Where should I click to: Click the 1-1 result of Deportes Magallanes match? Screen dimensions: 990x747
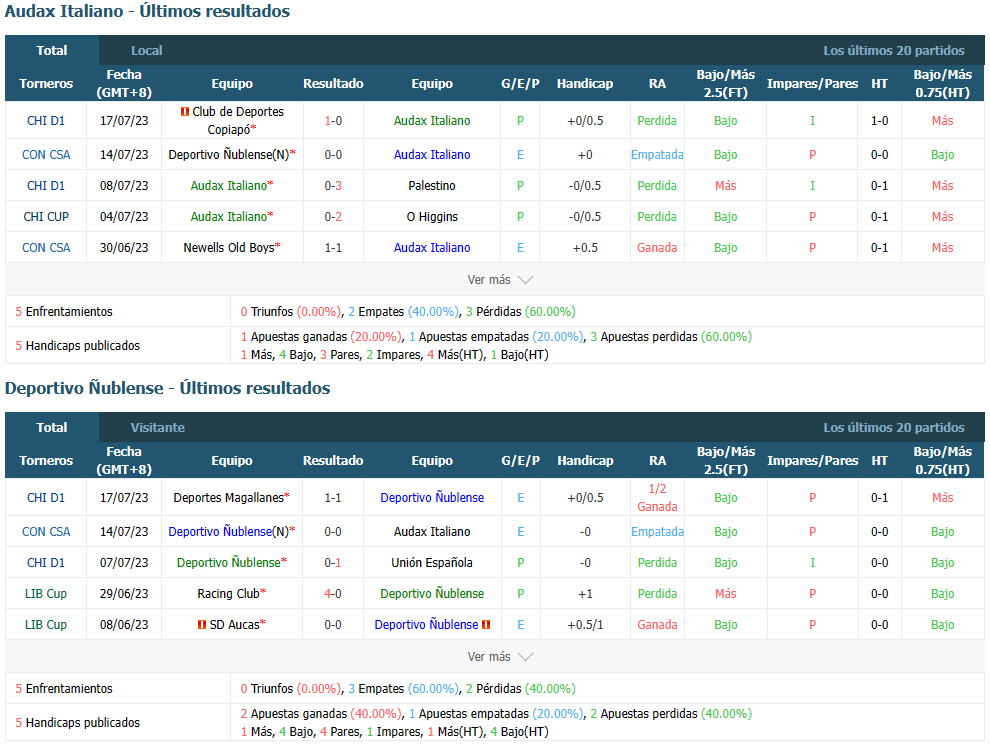coord(333,498)
